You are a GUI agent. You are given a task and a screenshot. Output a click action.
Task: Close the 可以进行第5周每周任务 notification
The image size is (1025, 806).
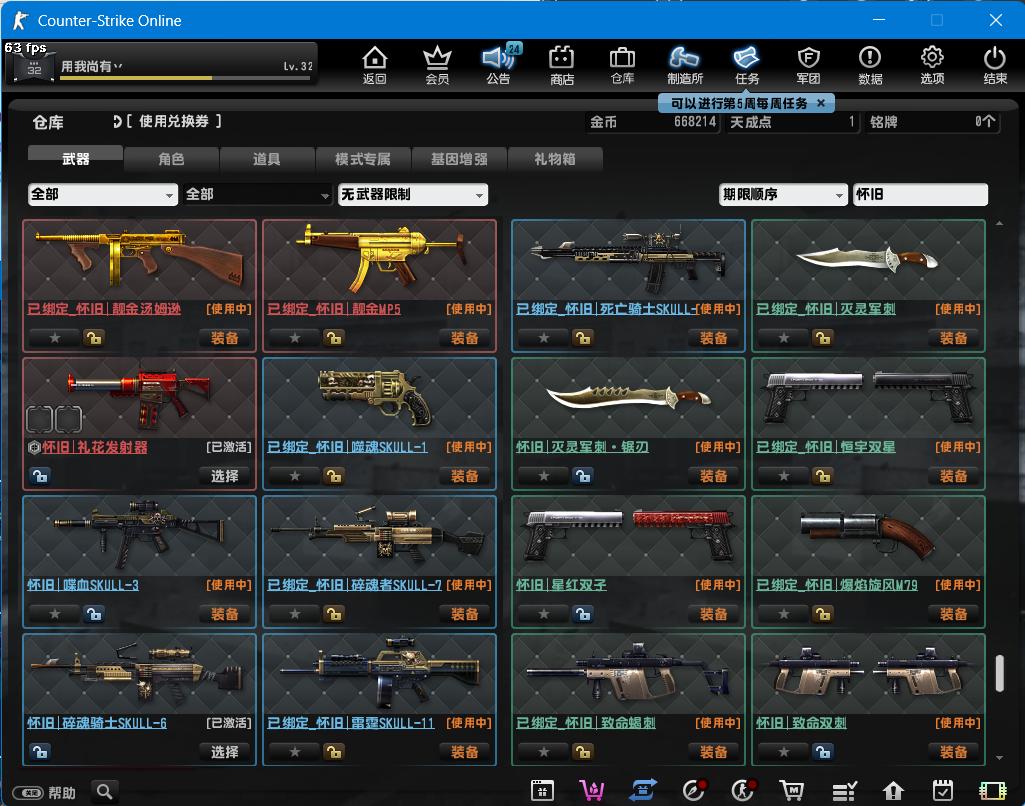click(x=821, y=103)
